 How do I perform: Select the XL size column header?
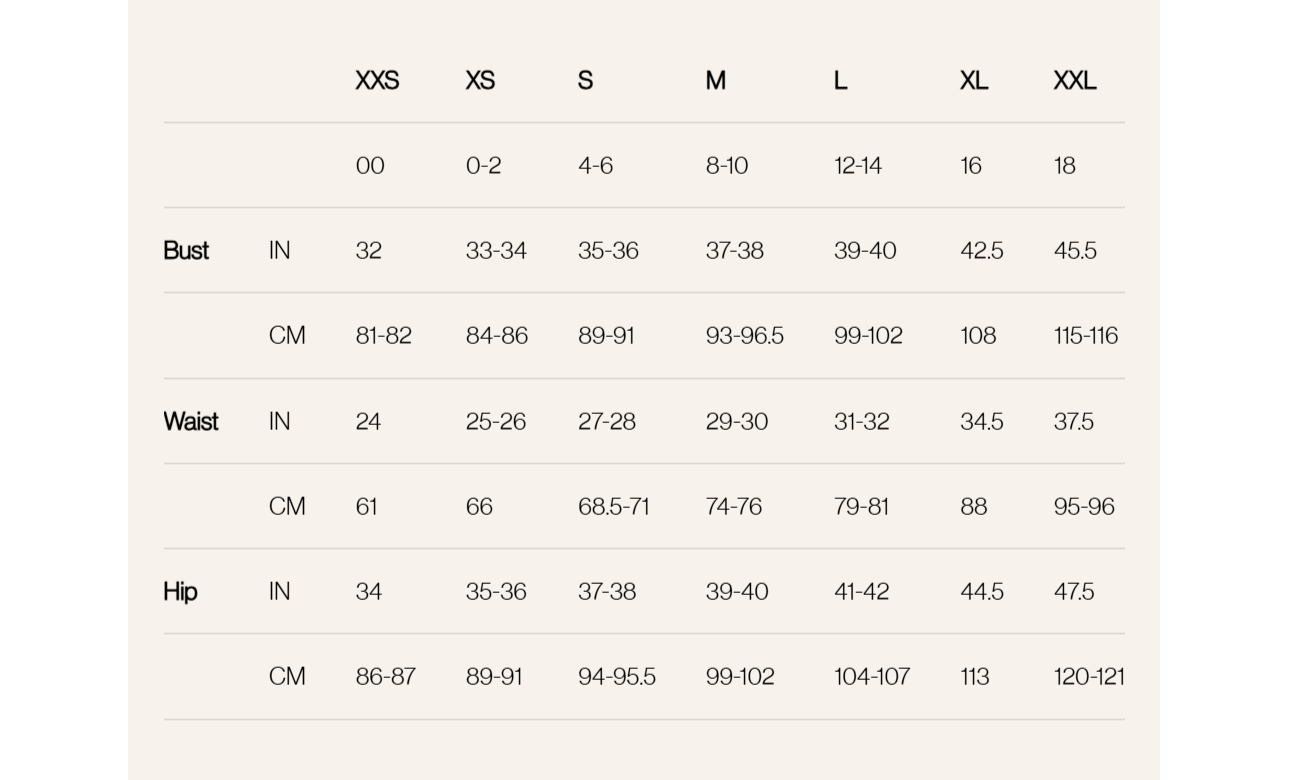[973, 81]
